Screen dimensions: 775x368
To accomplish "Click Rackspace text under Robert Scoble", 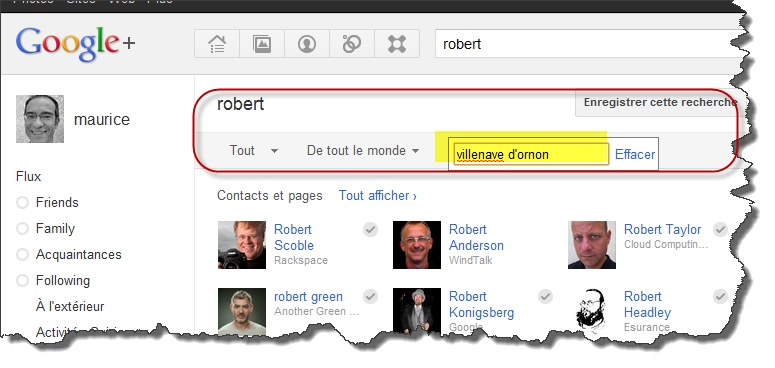I will (301, 260).
